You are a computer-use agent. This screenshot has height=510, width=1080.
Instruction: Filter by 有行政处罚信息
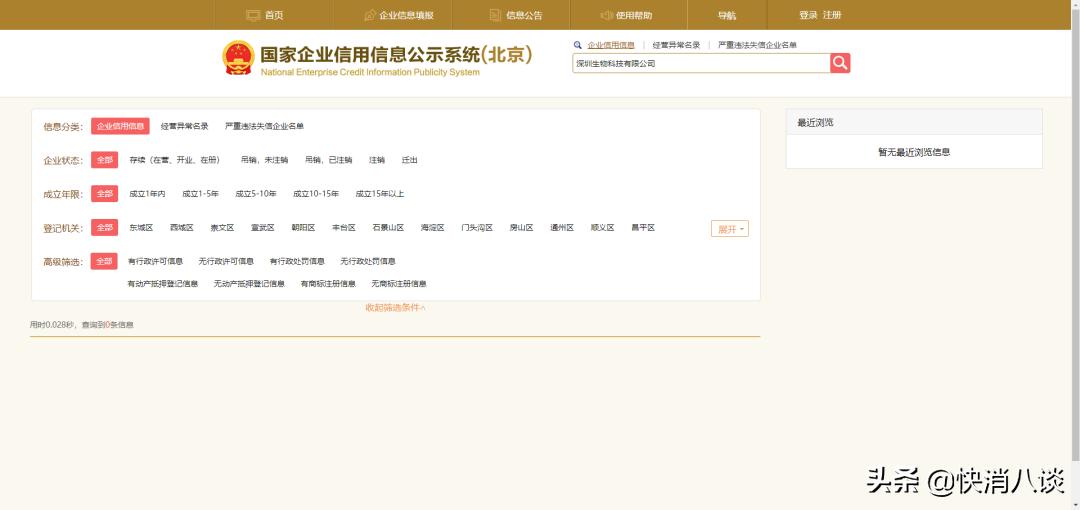[298, 261]
